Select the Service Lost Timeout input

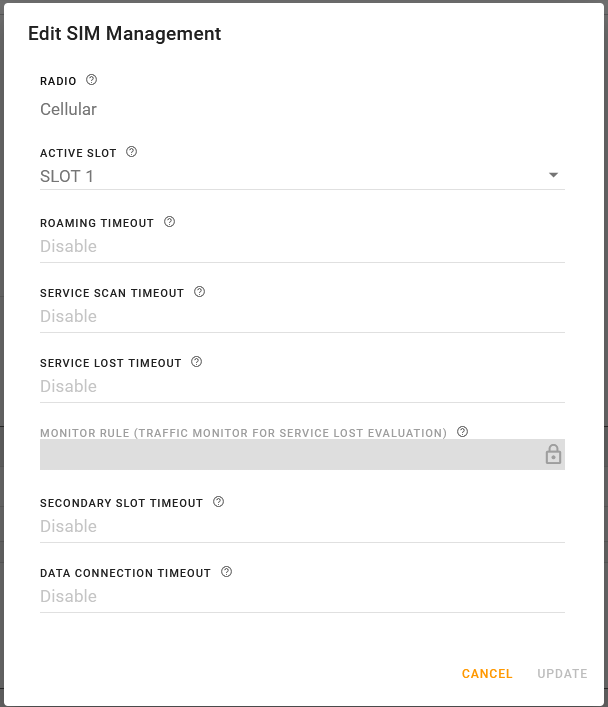coord(300,387)
